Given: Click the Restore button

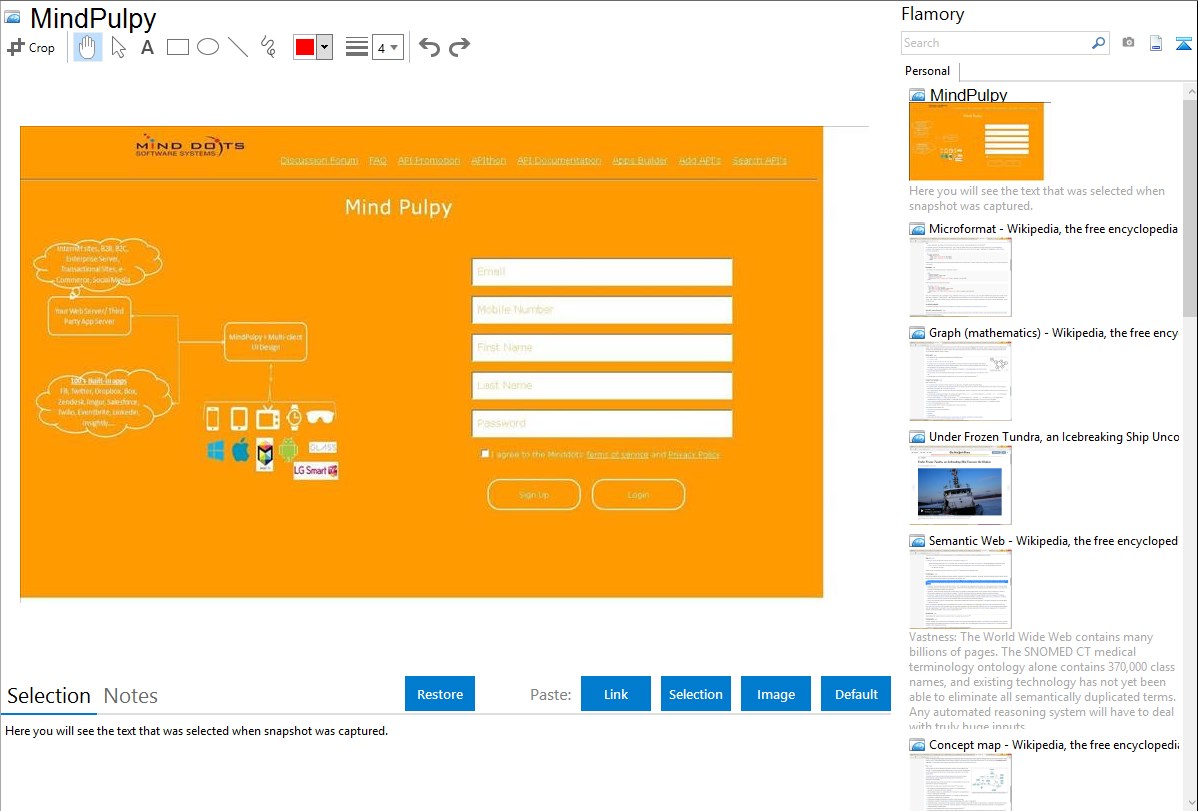Looking at the screenshot, I should click(x=440, y=694).
